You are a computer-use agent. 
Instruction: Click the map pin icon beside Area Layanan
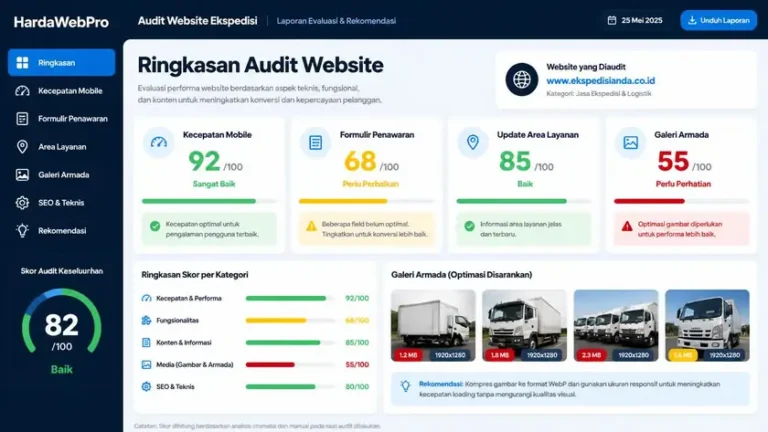click(22, 146)
